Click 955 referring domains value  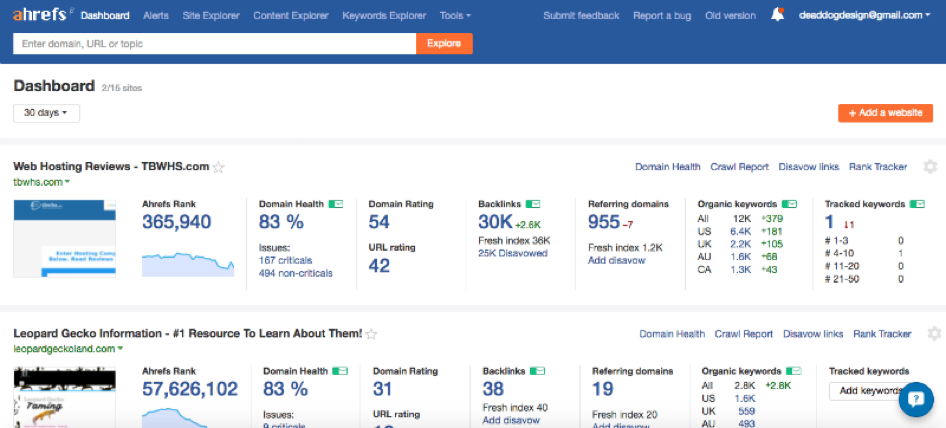604,222
